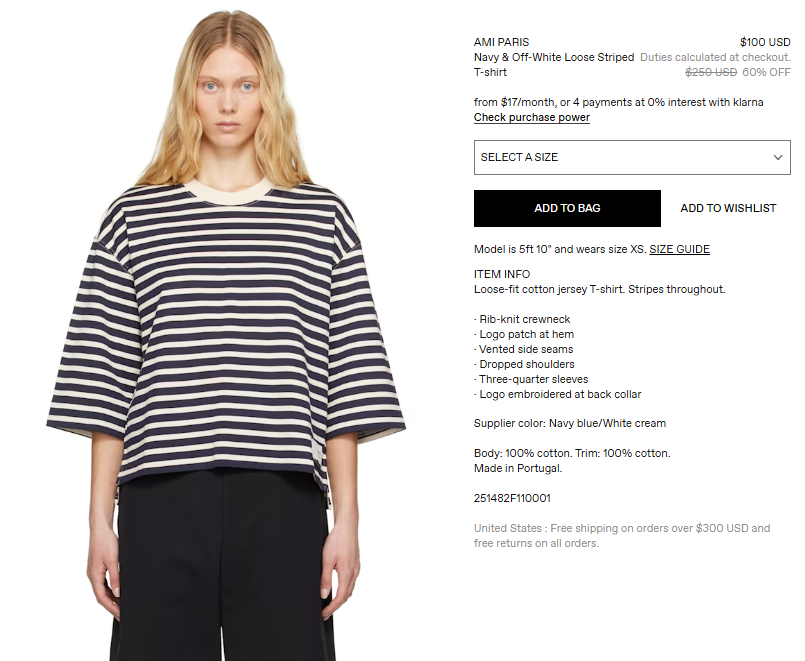
Task: Click the Supplier color Navy blue/White cream text
Action: tap(570, 423)
